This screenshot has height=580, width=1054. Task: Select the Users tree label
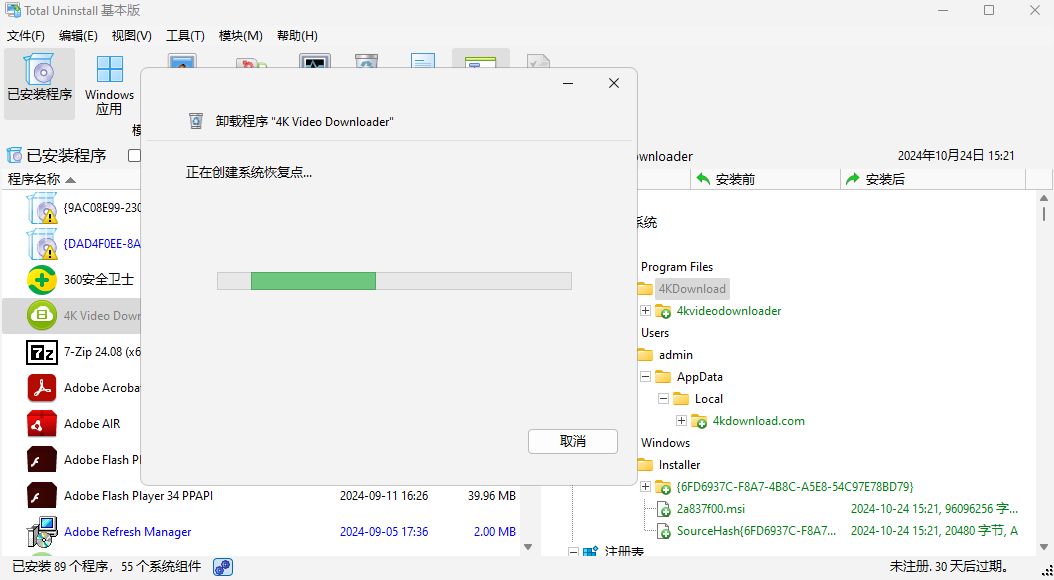(x=655, y=333)
